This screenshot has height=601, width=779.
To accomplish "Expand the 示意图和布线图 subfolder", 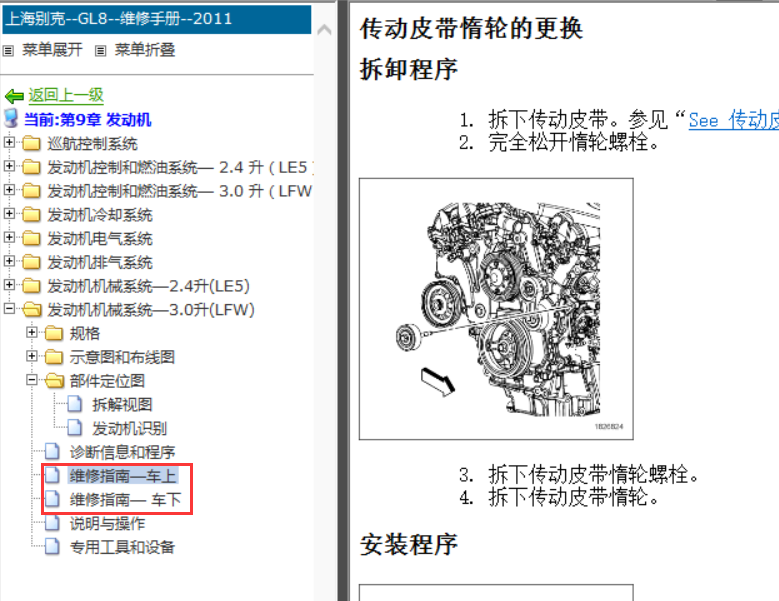I will pos(32,356).
